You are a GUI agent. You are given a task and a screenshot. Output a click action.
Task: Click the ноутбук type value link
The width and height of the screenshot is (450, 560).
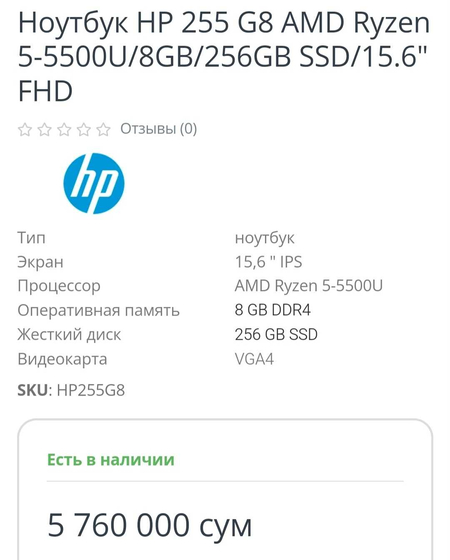click(x=265, y=238)
